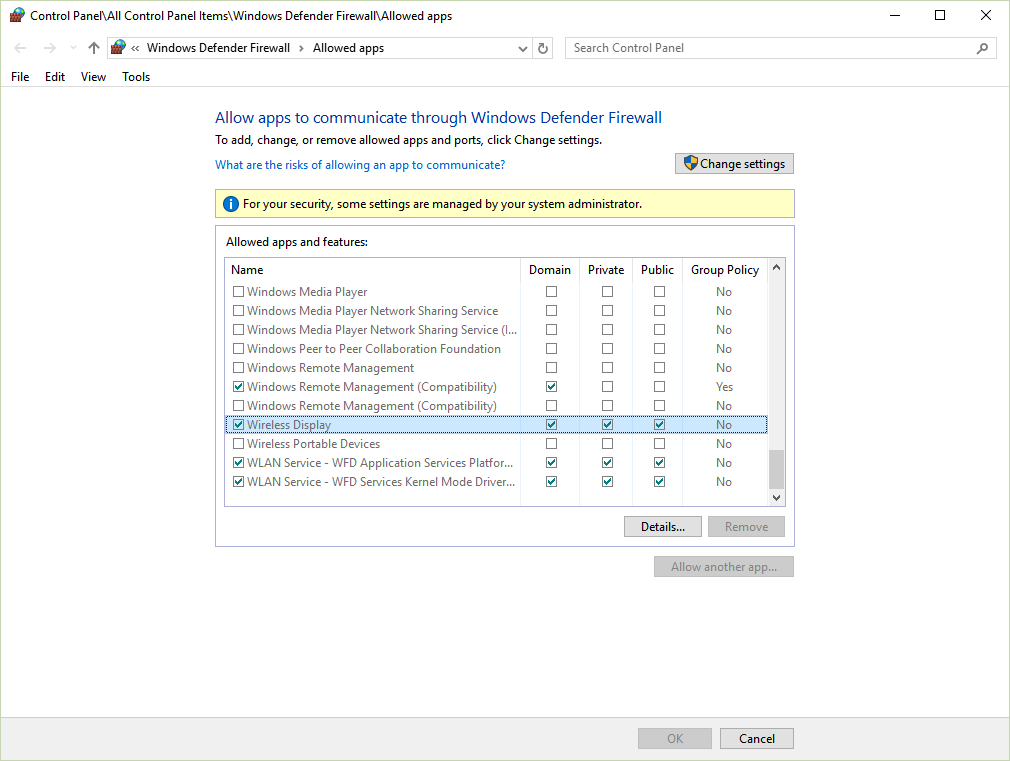1010x761 pixels.
Task: Toggle the Wireless Portable Devices checkbox
Action: [238, 444]
